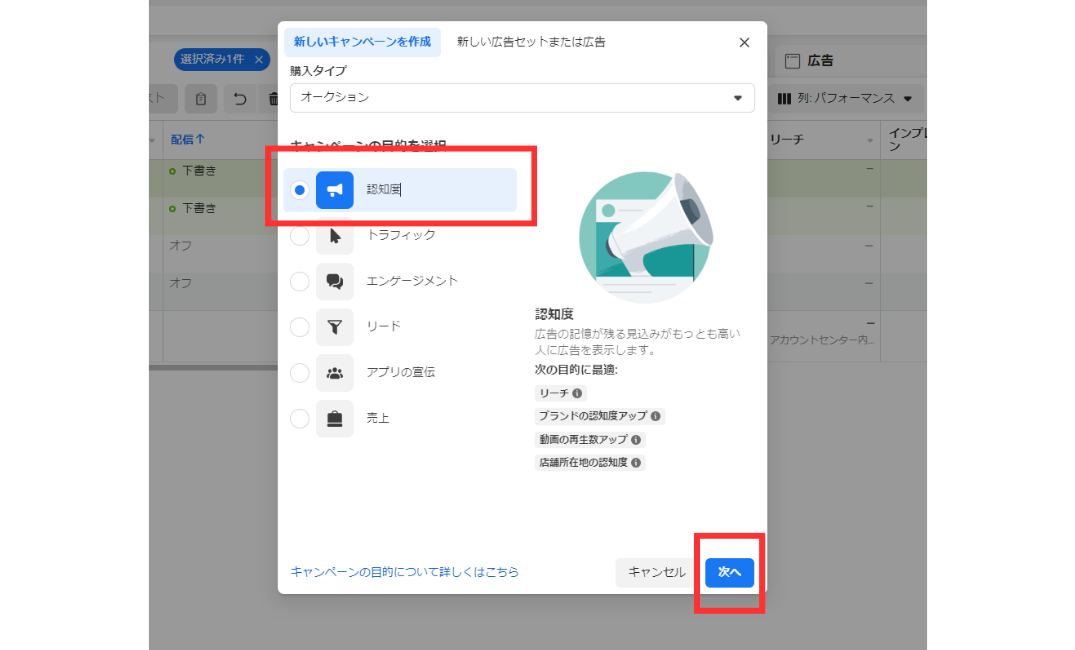Select the 売上 radio button
The height and width of the screenshot is (650, 1075).
coord(299,418)
